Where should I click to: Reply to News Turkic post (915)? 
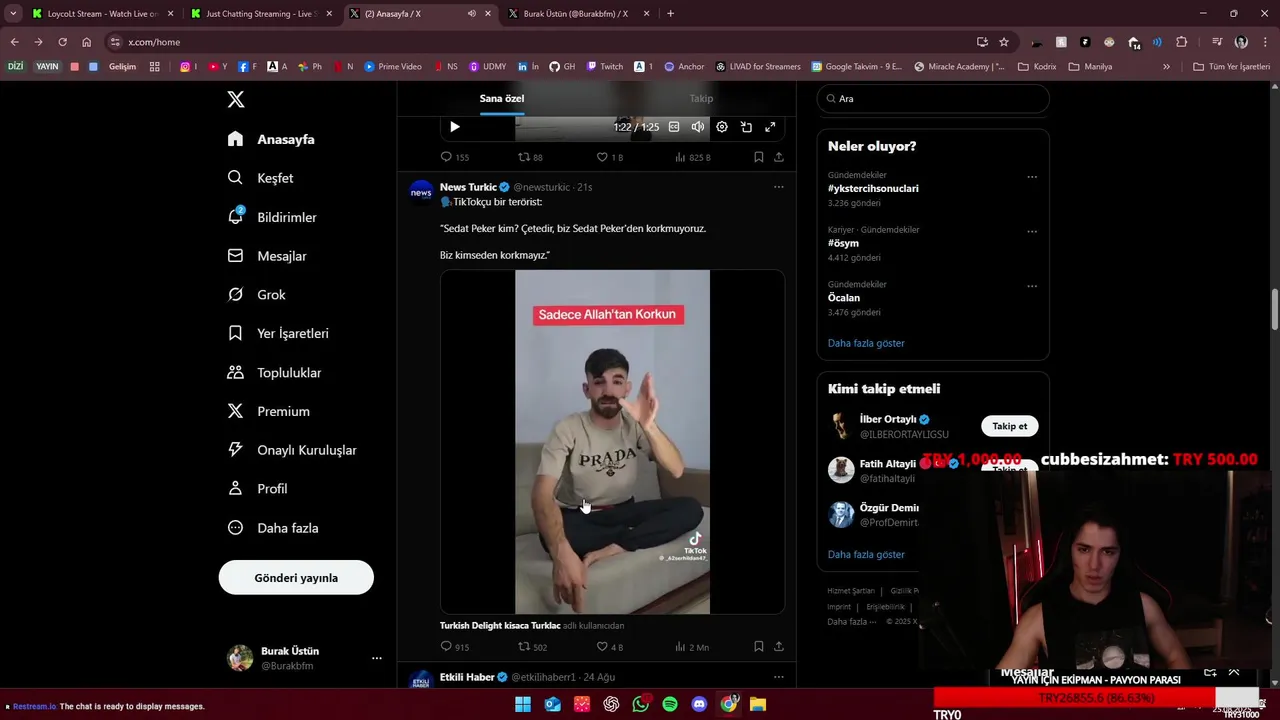[455, 647]
